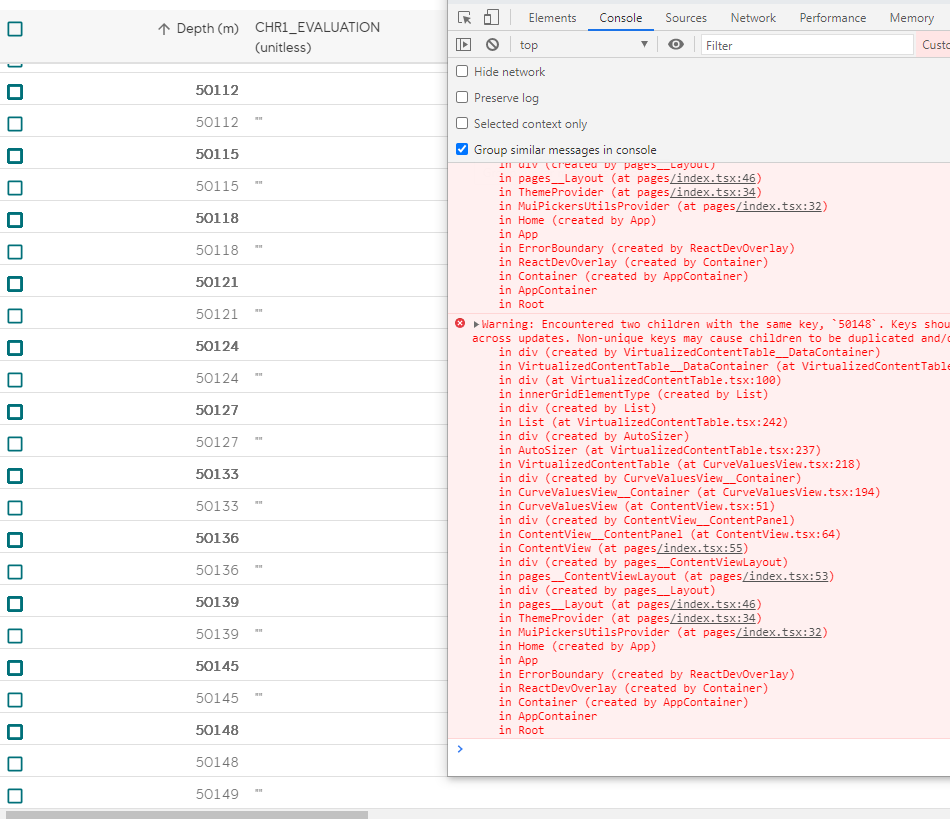Open the Network panel

coord(753,17)
